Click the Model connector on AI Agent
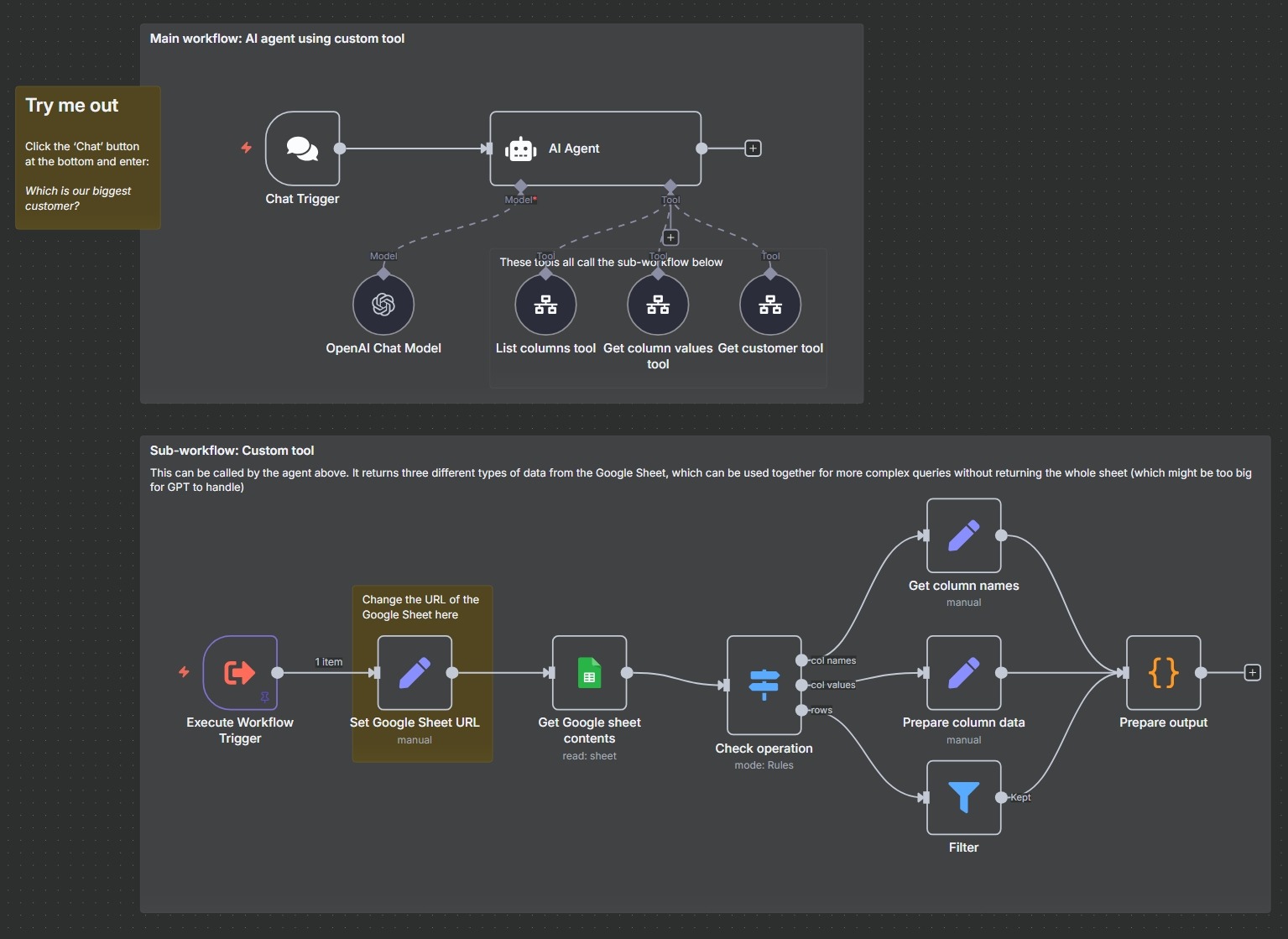Viewport: 1288px width, 939px height. [x=521, y=185]
